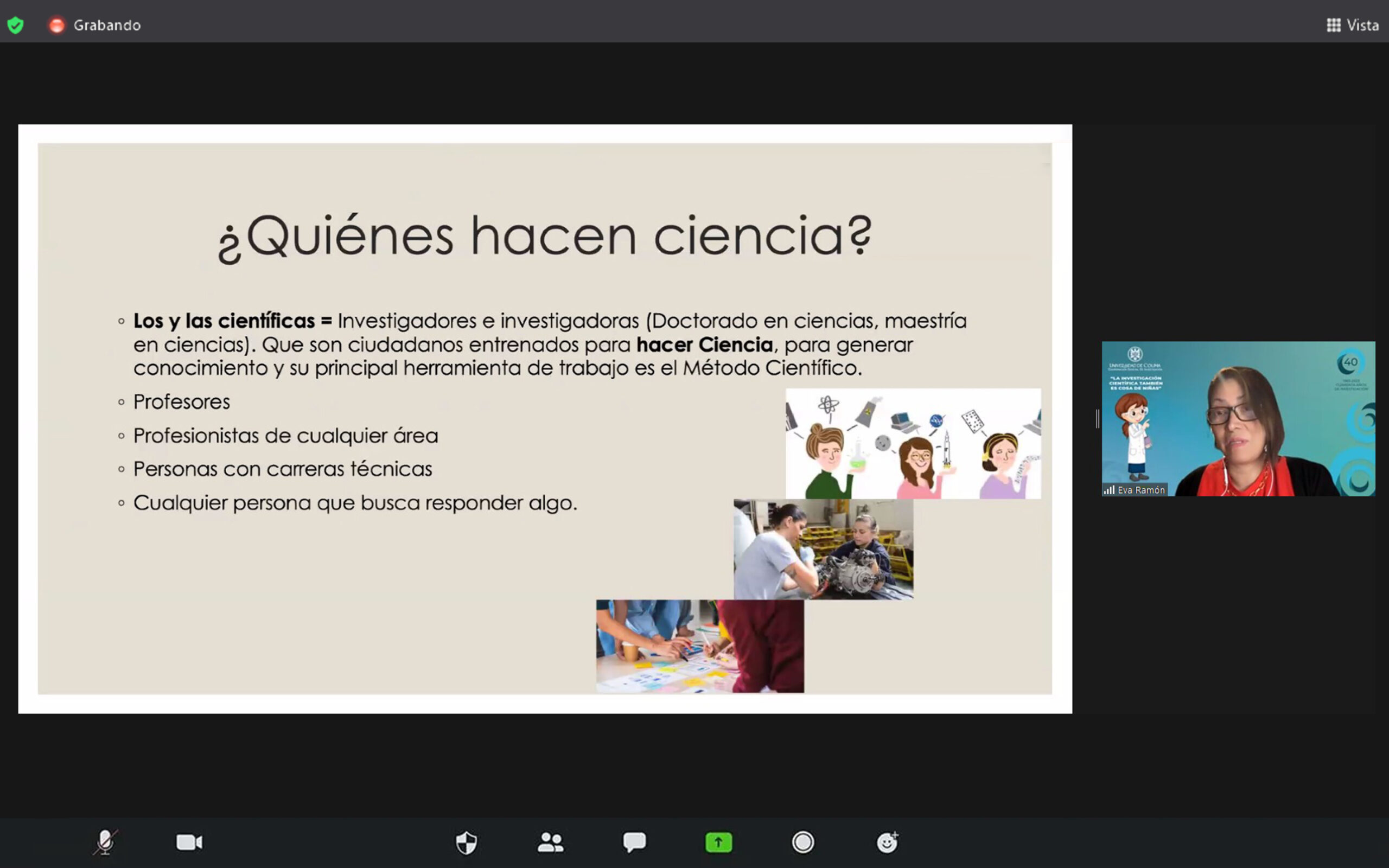The image size is (1389, 868).
Task: Click the signal strength bars icon
Action: click(x=1109, y=490)
